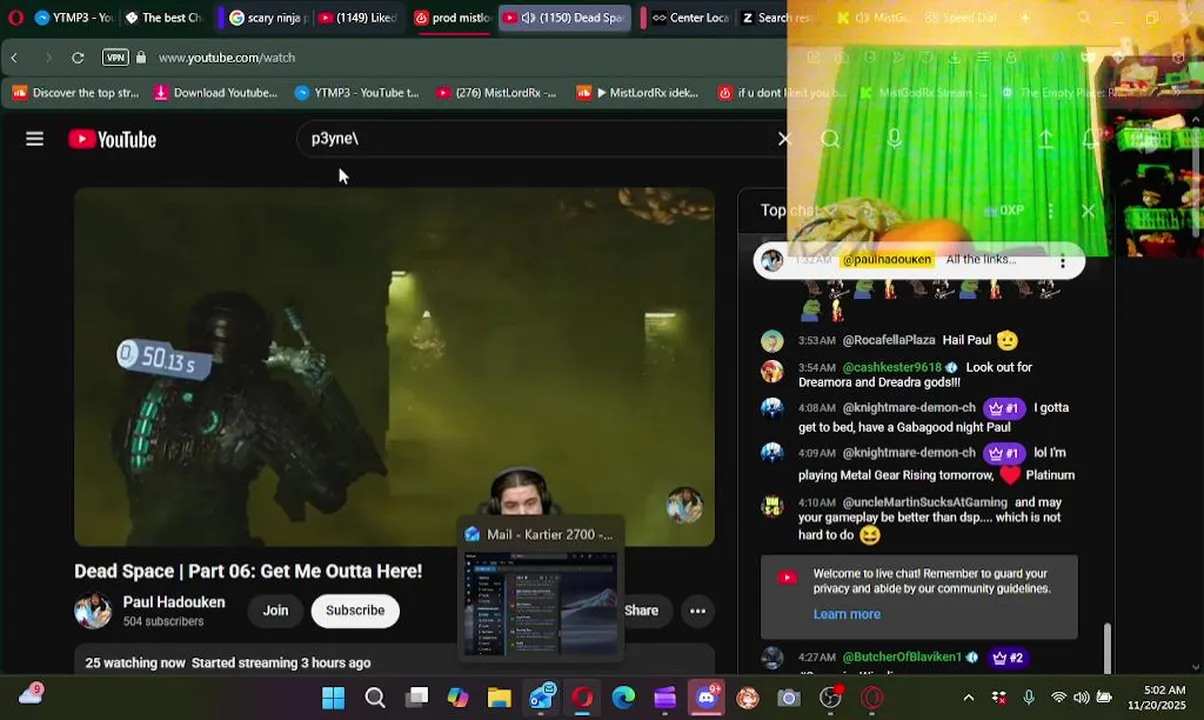Switch to (1149) Liked tab
This screenshot has height=720, width=1204.
(x=358, y=18)
